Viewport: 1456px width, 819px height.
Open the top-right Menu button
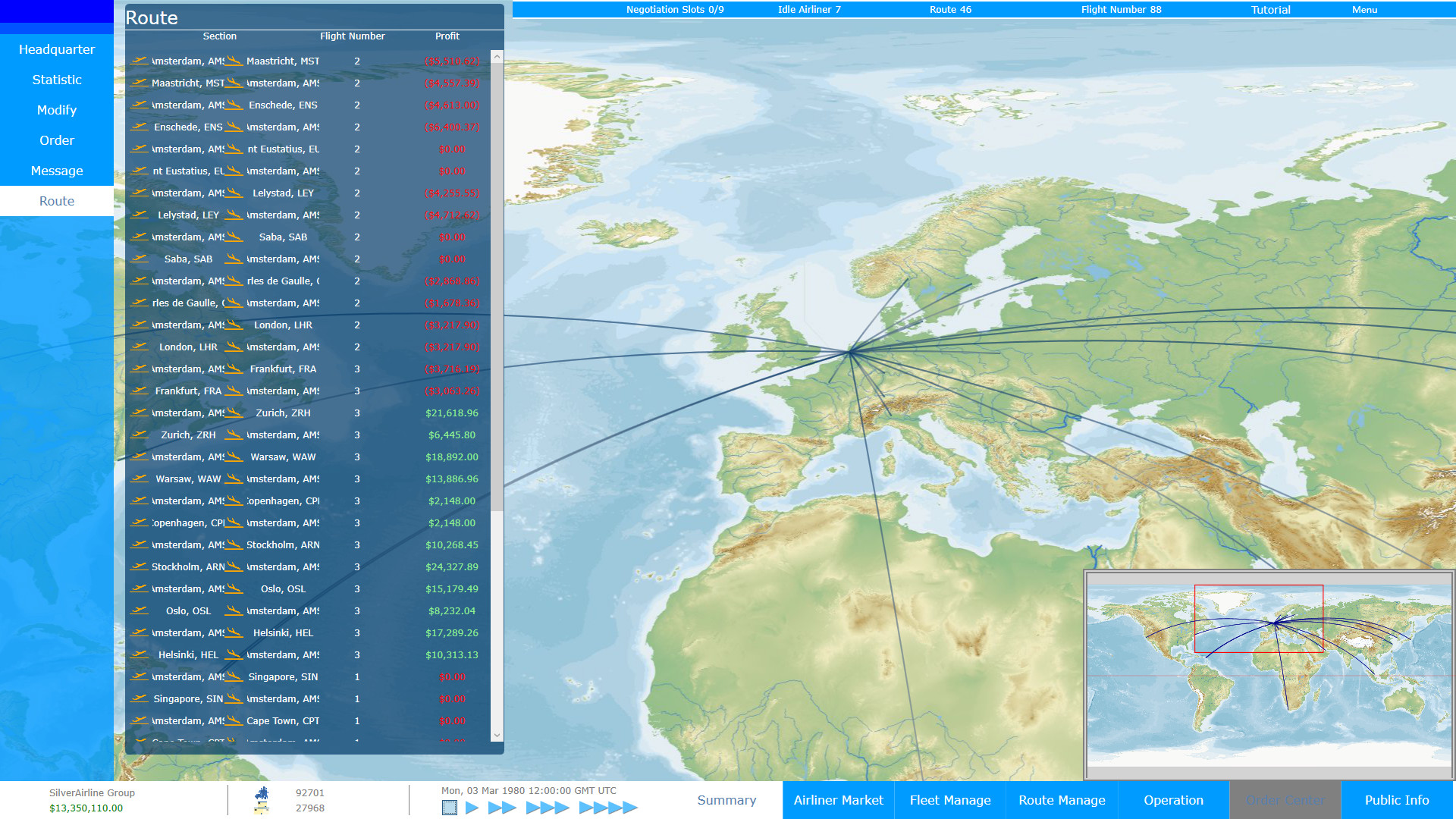1364,10
